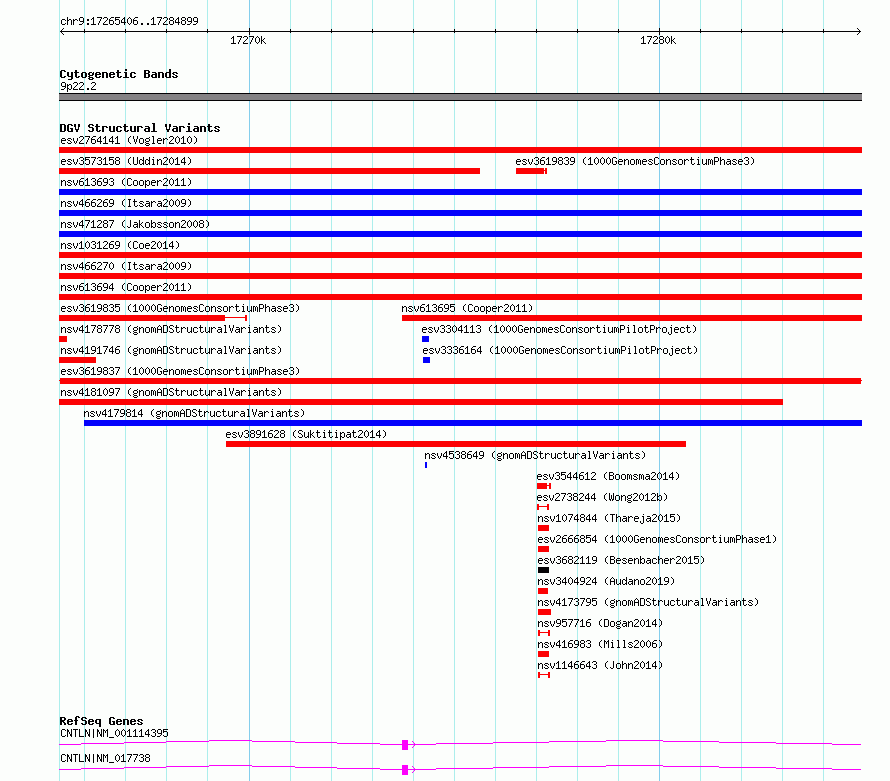Click esv2738244 (Wong2012b) label
The width and height of the screenshot is (890, 781).
(602, 497)
